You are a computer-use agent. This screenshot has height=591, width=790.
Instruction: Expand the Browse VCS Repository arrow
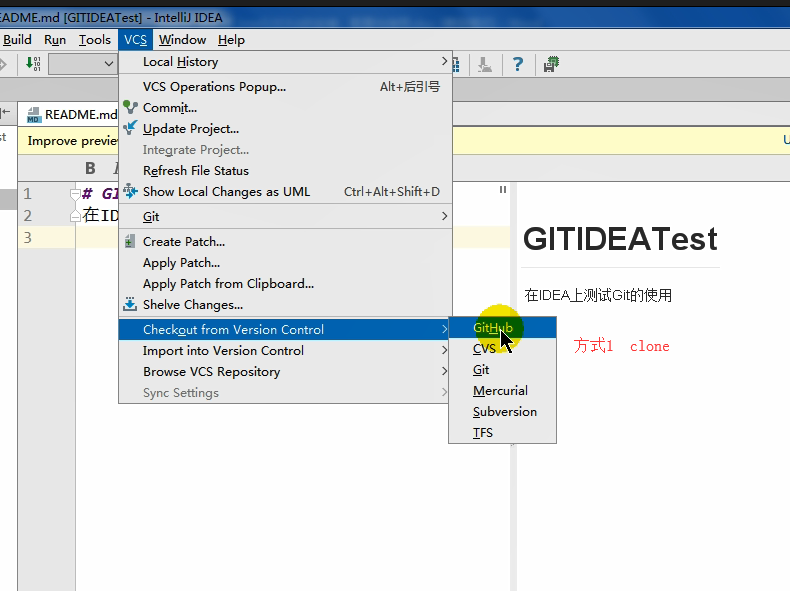(444, 371)
